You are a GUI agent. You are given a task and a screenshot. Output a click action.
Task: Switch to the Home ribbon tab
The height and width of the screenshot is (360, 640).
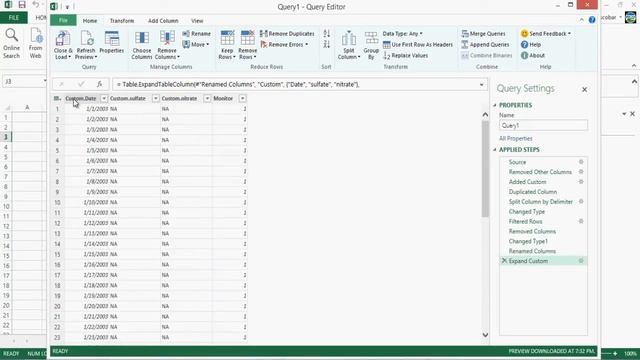point(90,20)
